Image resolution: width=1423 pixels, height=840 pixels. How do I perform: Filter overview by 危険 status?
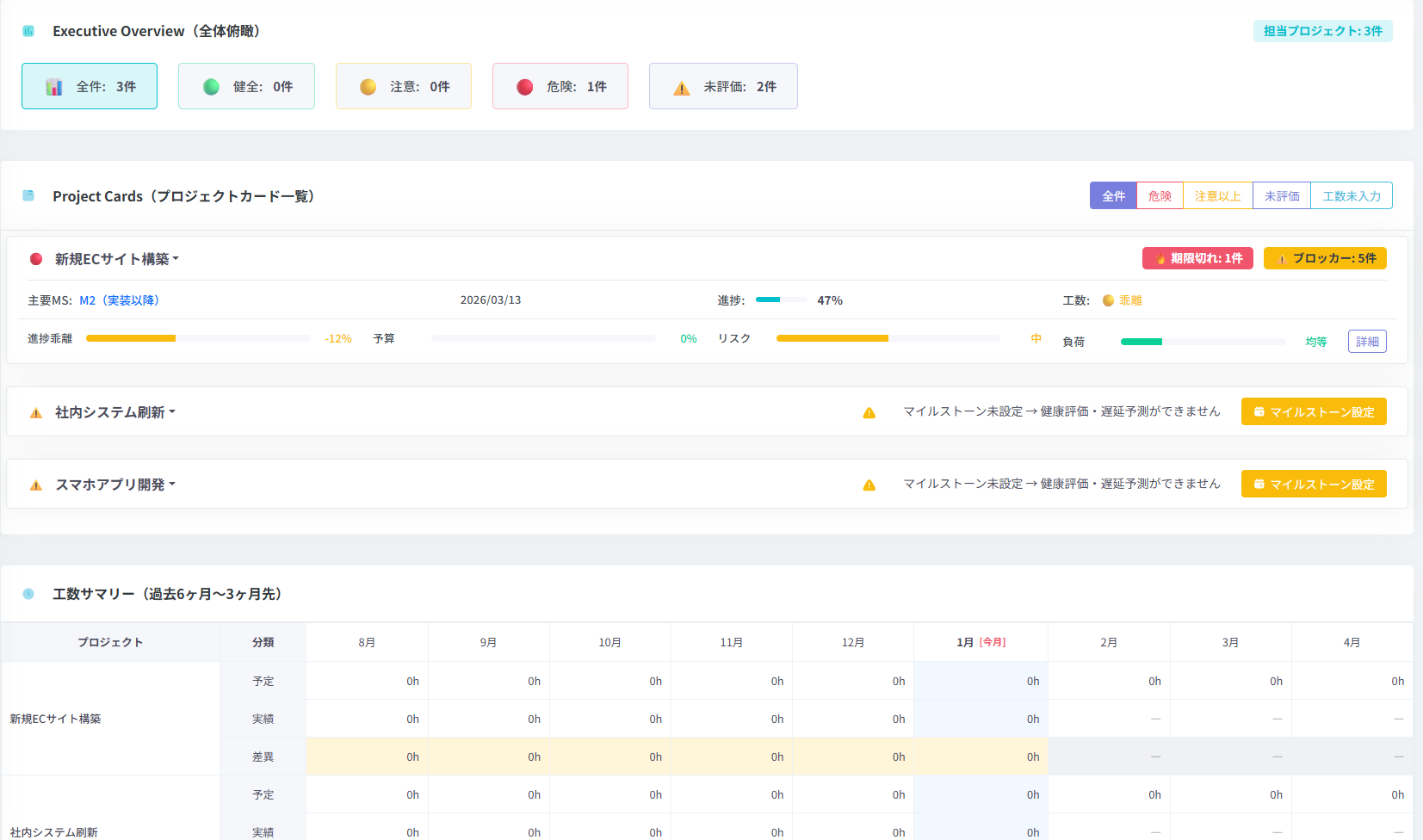560,86
